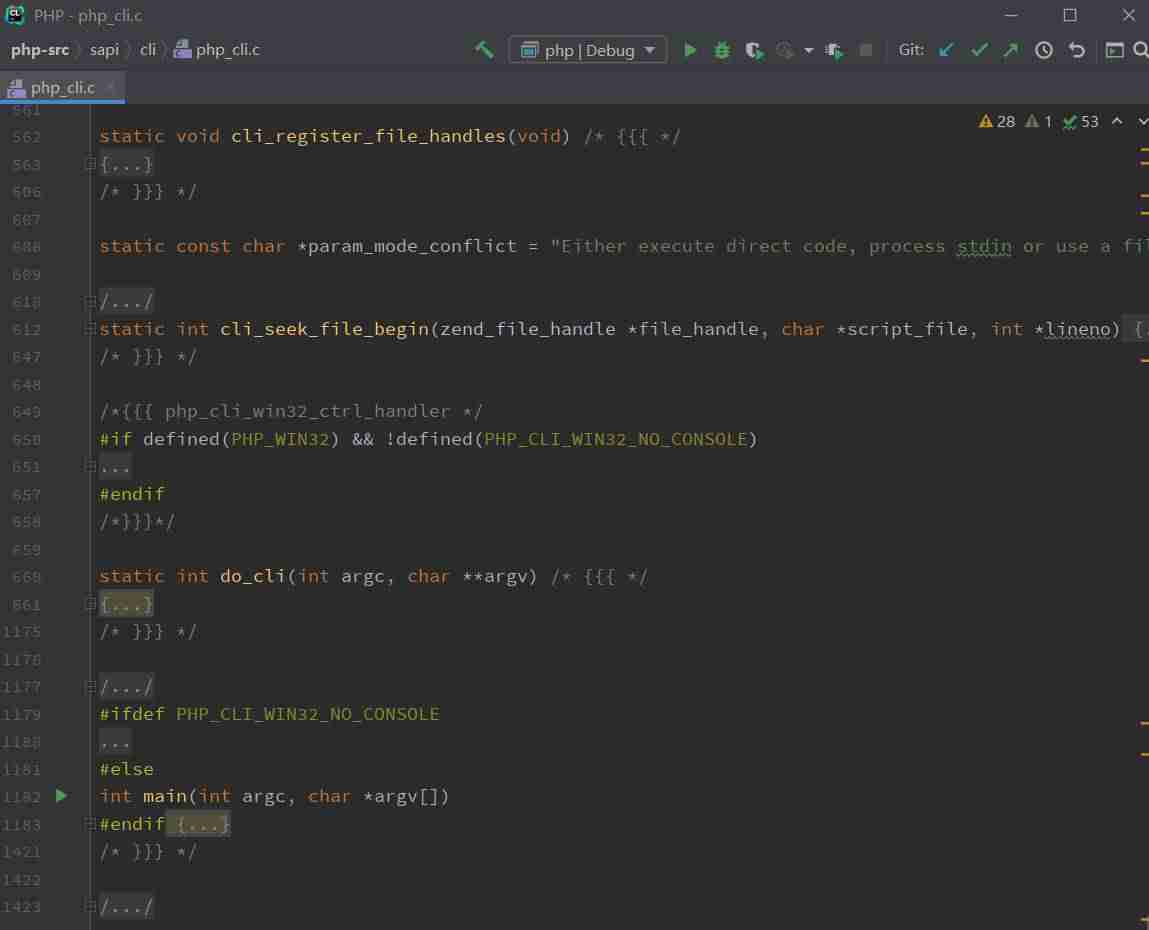The image size is (1149, 930).
Task: Click param_mode_conflict variable
Action: (x=412, y=246)
